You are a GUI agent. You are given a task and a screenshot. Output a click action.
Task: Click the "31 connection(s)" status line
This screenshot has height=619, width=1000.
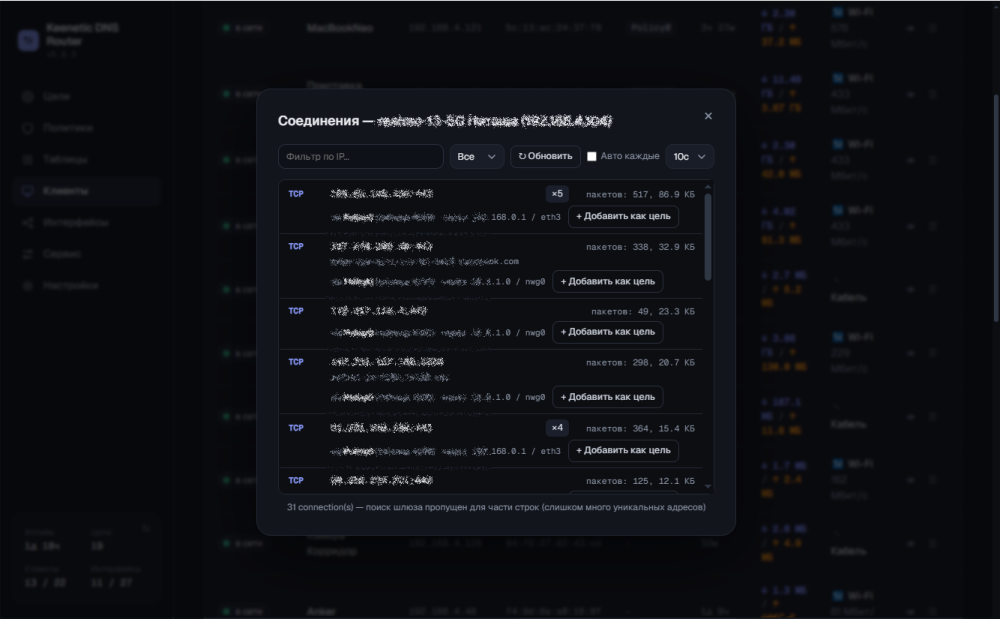pyautogui.click(x=496, y=507)
